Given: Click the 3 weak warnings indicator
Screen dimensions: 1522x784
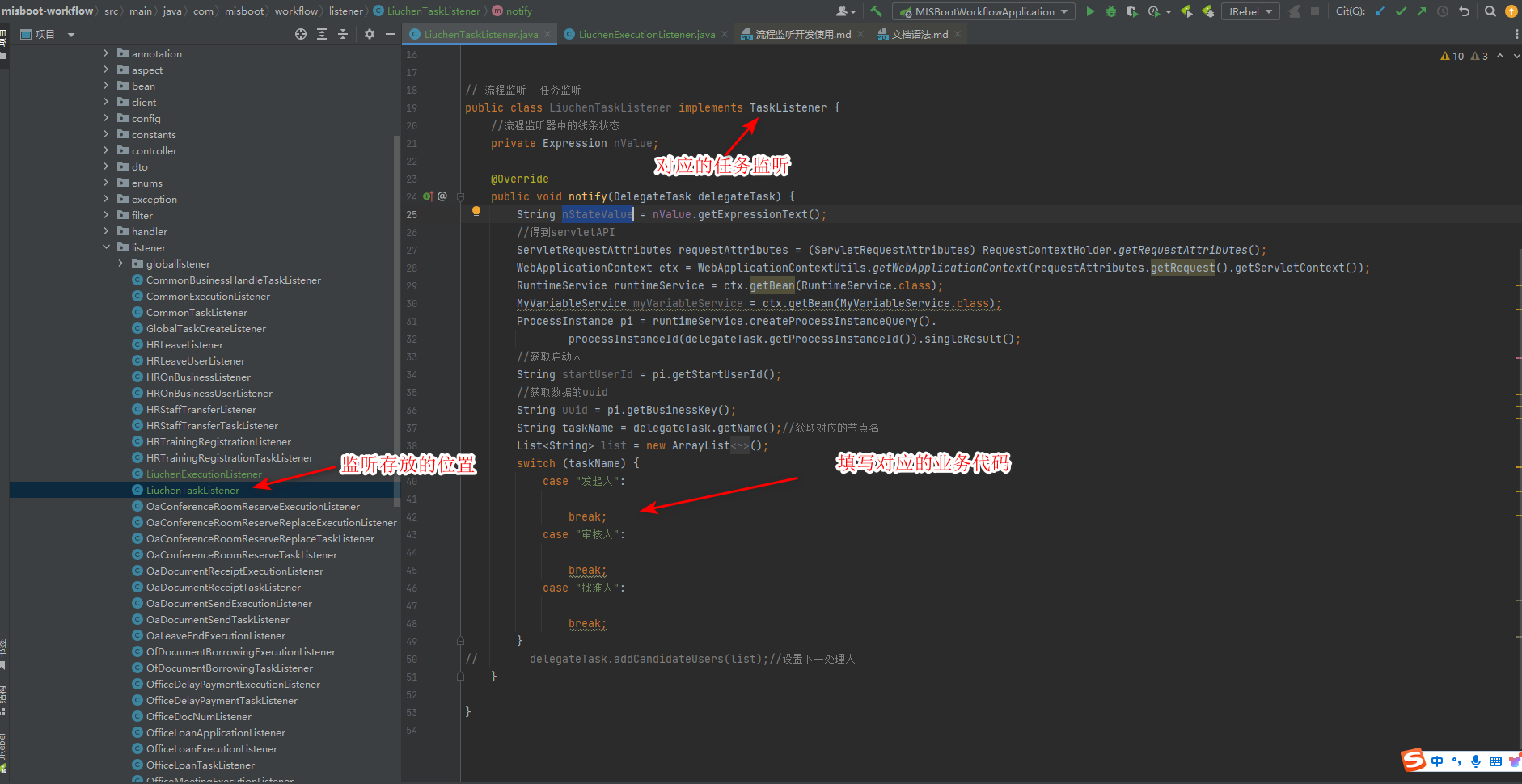Looking at the screenshot, I should click(1479, 56).
